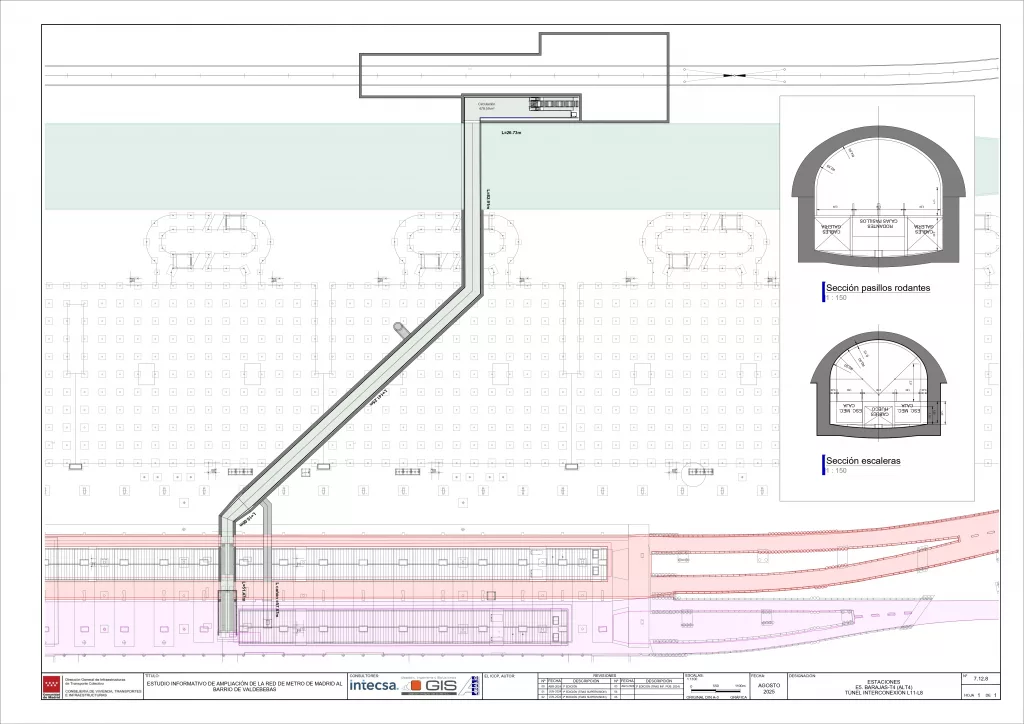This screenshot has width=1024, height=724.
Task: Select the 'Sección pasillos rodantes' heading
Action: click(x=880, y=288)
